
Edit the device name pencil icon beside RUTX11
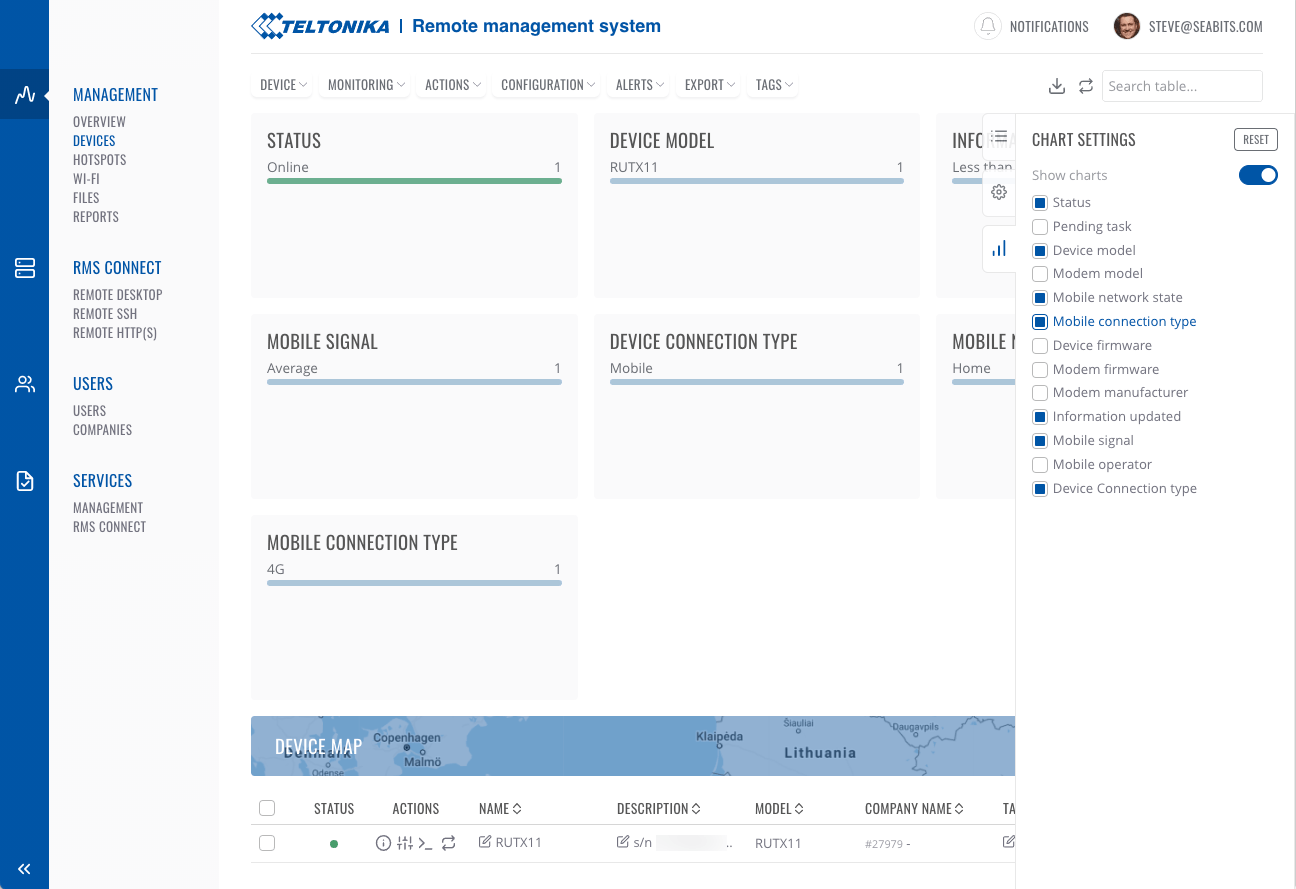pyautogui.click(x=486, y=842)
